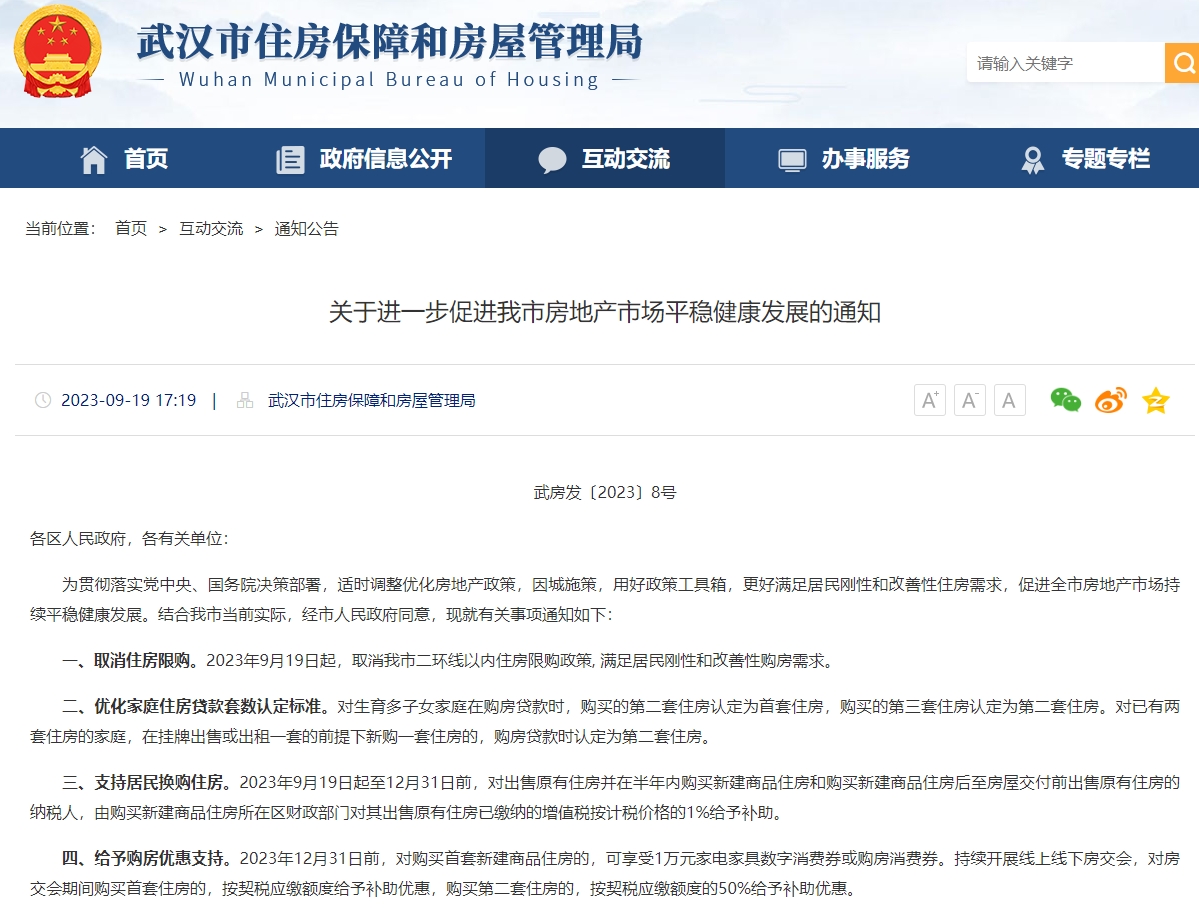Image resolution: width=1199 pixels, height=909 pixels.
Task: Open the 政府信息公开 menu
Action: coord(385,158)
